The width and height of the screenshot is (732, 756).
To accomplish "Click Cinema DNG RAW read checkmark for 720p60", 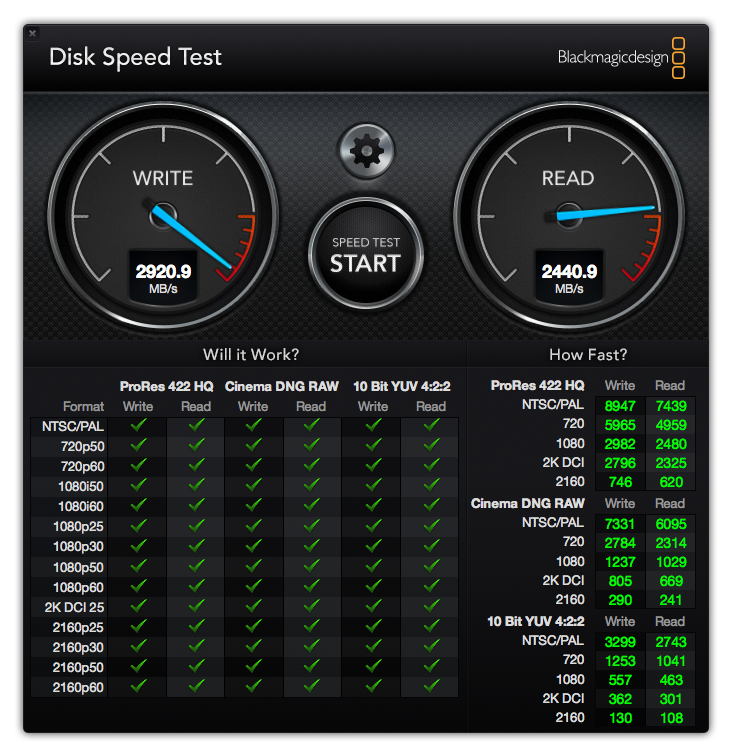I will [312, 465].
